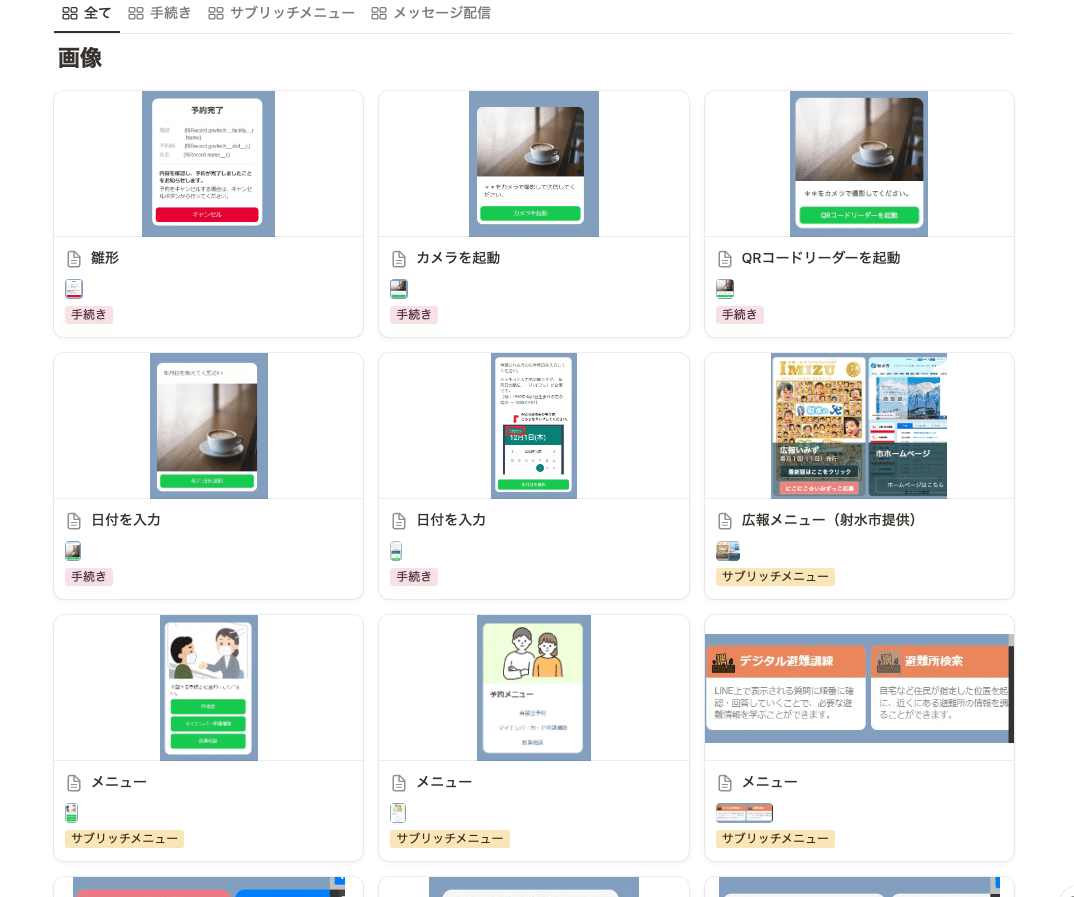Click grid icon beside メッセージ配信 tab
Image resolution: width=1074 pixels, height=897 pixels.
pos(379,13)
